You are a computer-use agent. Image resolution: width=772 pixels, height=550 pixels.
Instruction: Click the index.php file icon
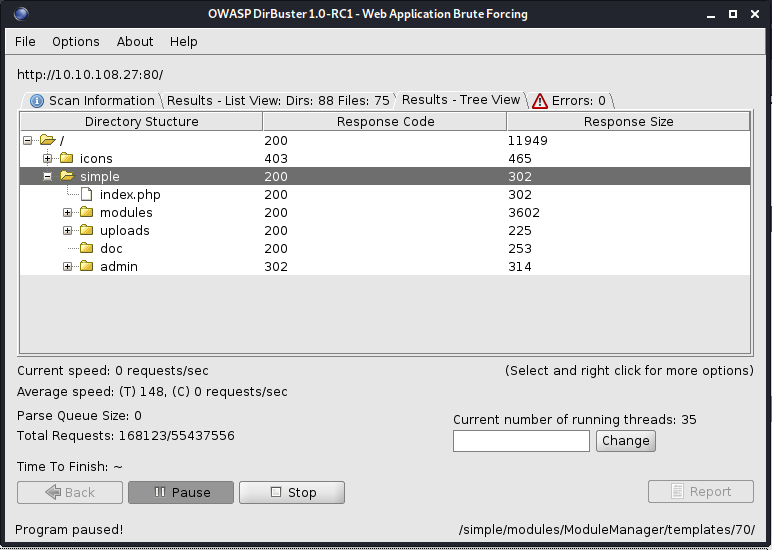[x=86, y=195]
